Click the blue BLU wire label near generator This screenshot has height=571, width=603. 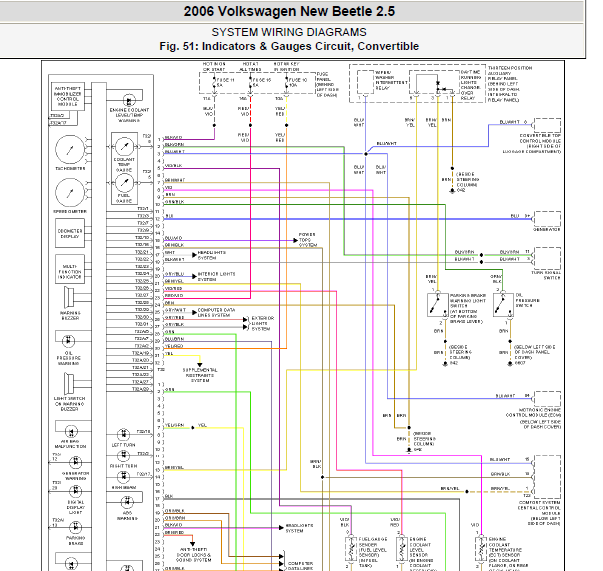[x=515, y=216]
